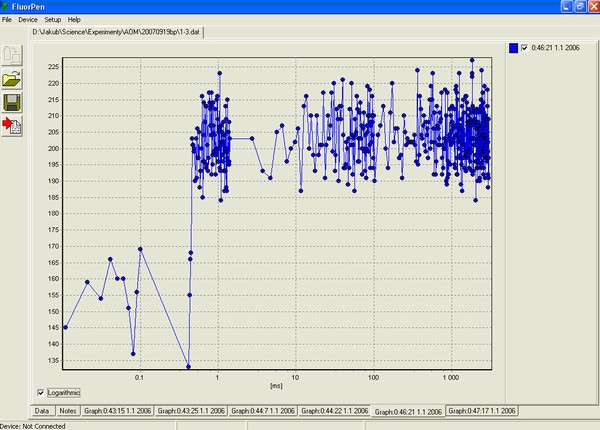Image resolution: width=600 pixels, height=430 pixels.
Task: Uncheck the 0:46:21 1.1 2006 series checkbox
Action: (524, 48)
